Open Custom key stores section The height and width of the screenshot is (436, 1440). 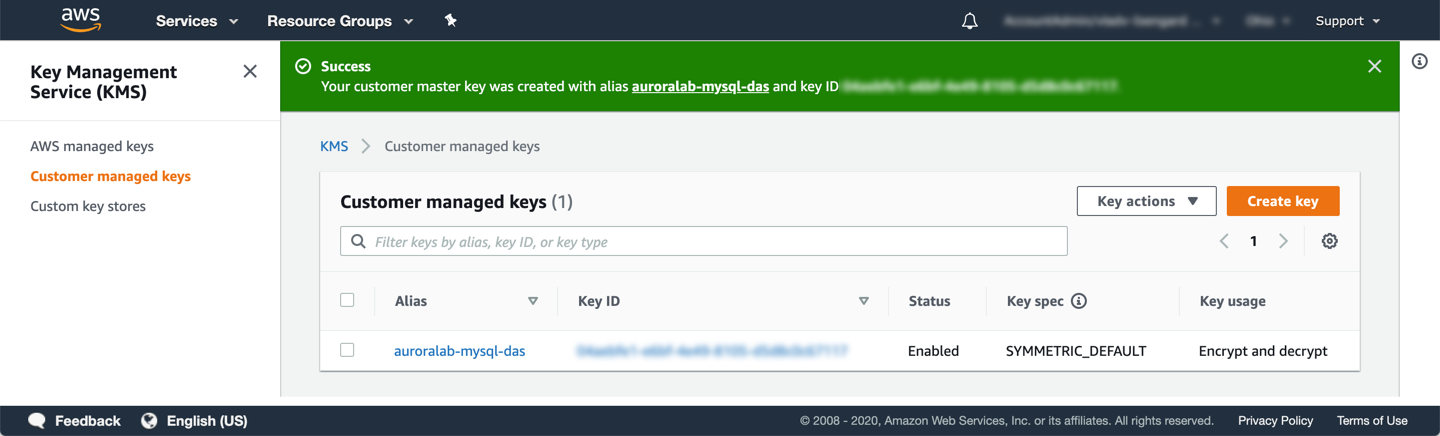click(88, 206)
